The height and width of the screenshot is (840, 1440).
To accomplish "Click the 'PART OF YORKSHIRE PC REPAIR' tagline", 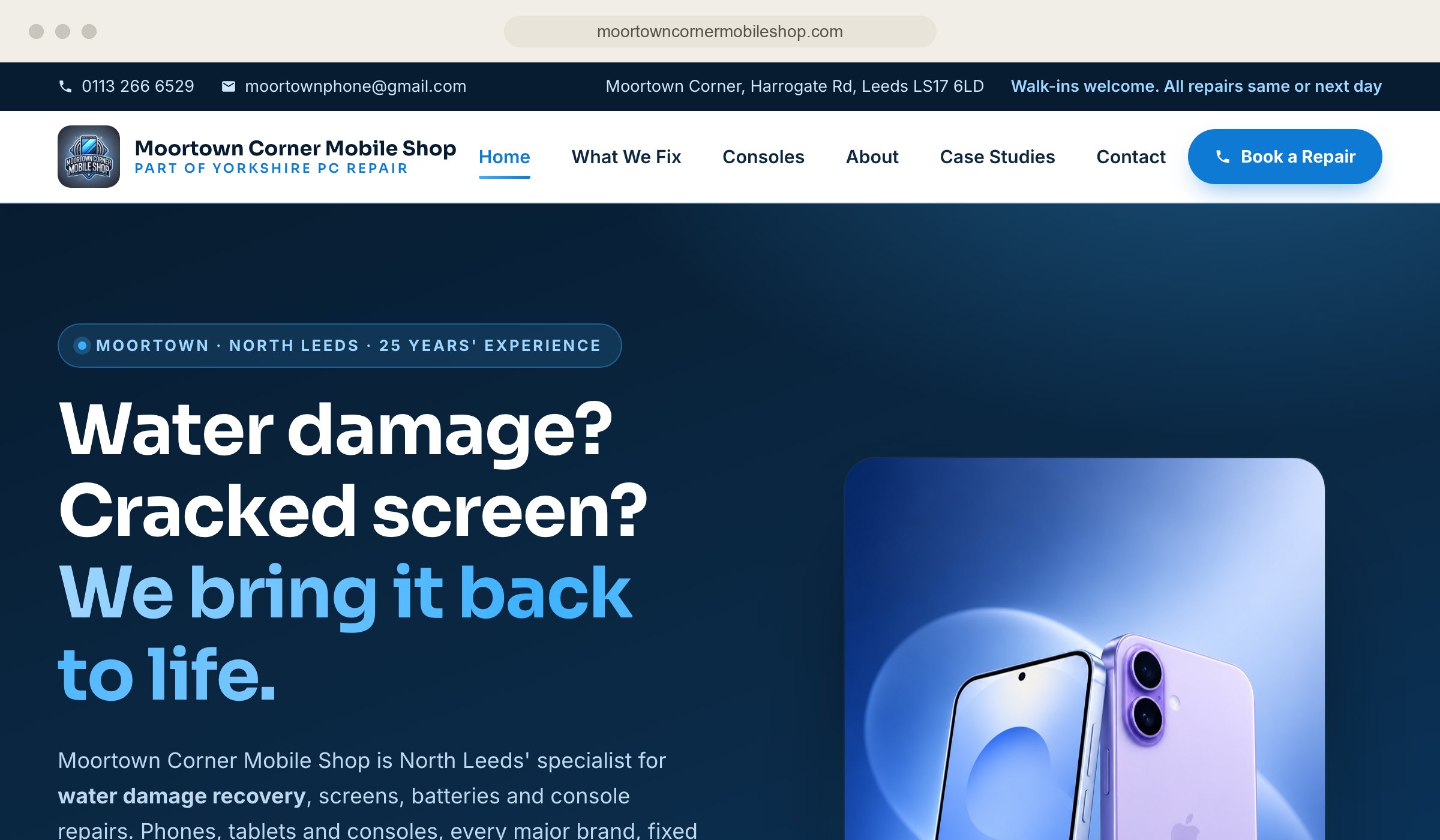I will pyautogui.click(x=272, y=169).
